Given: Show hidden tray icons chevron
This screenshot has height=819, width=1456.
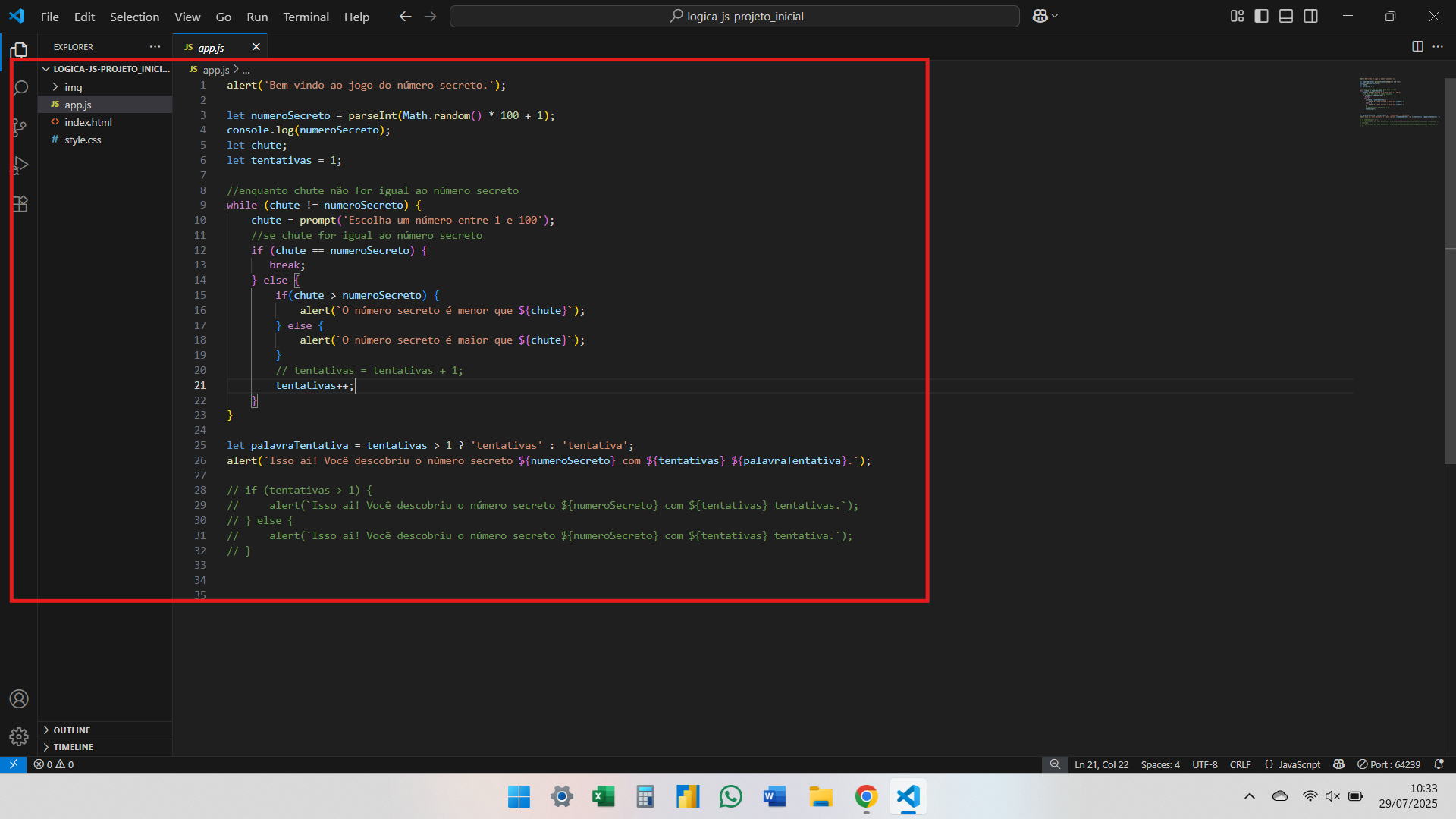Looking at the screenshot, I should [x=1250, y=796].
